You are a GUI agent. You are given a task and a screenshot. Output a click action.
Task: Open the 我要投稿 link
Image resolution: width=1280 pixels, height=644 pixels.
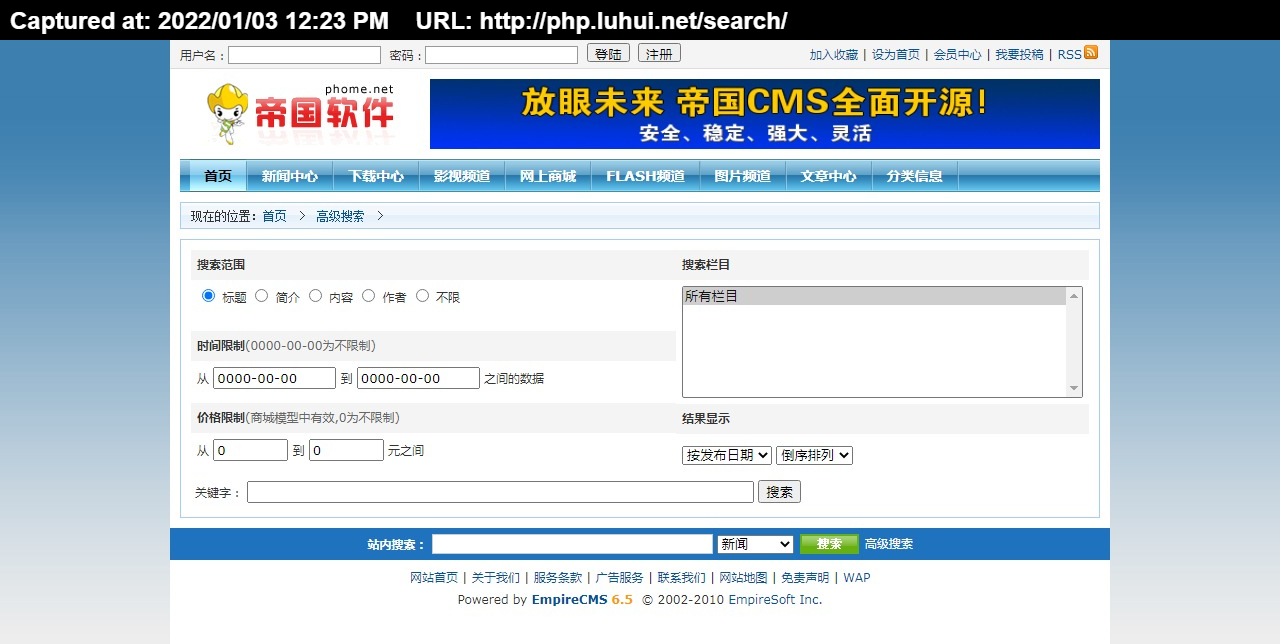click(1019, 55)
